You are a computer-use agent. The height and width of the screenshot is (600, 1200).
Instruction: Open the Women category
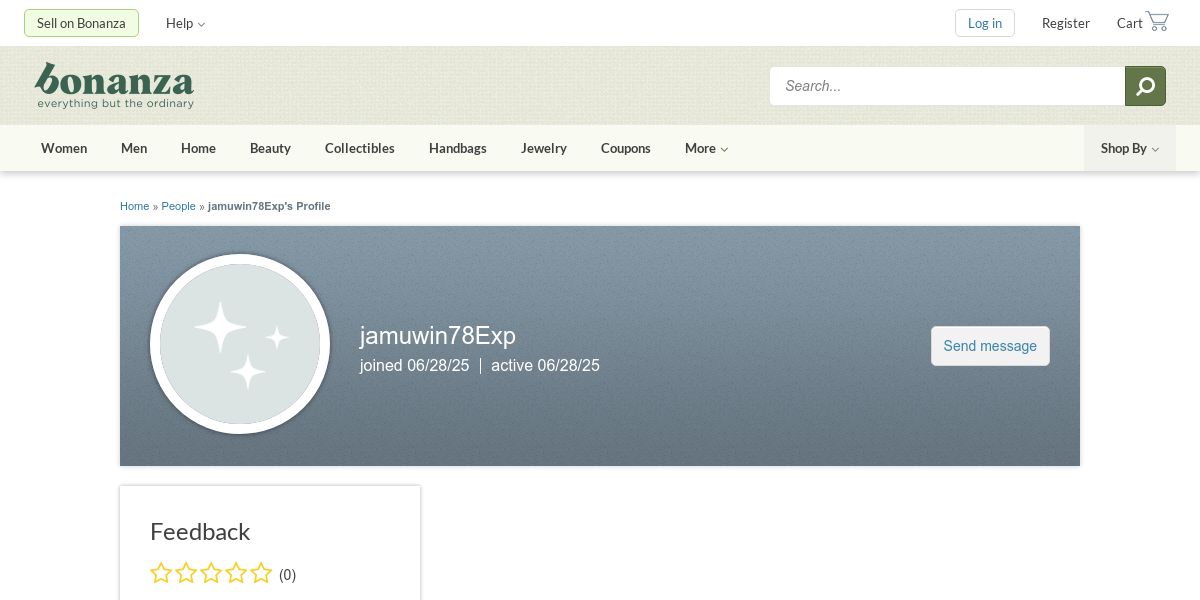[64, 148]
